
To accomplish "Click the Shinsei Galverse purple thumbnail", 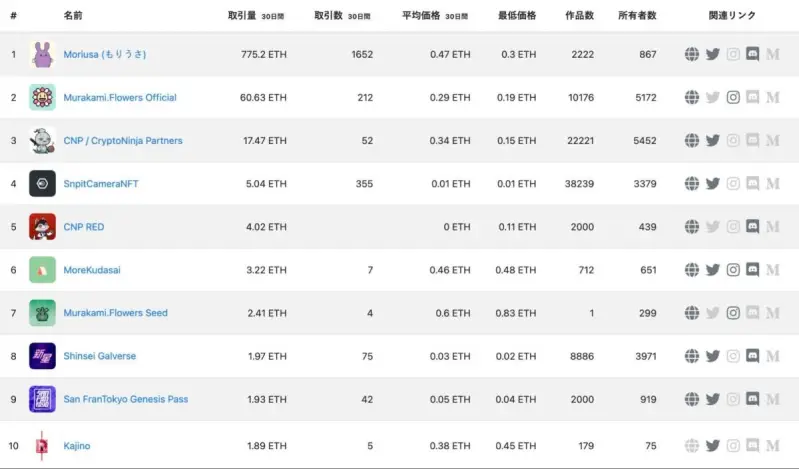I will [42, 356].
